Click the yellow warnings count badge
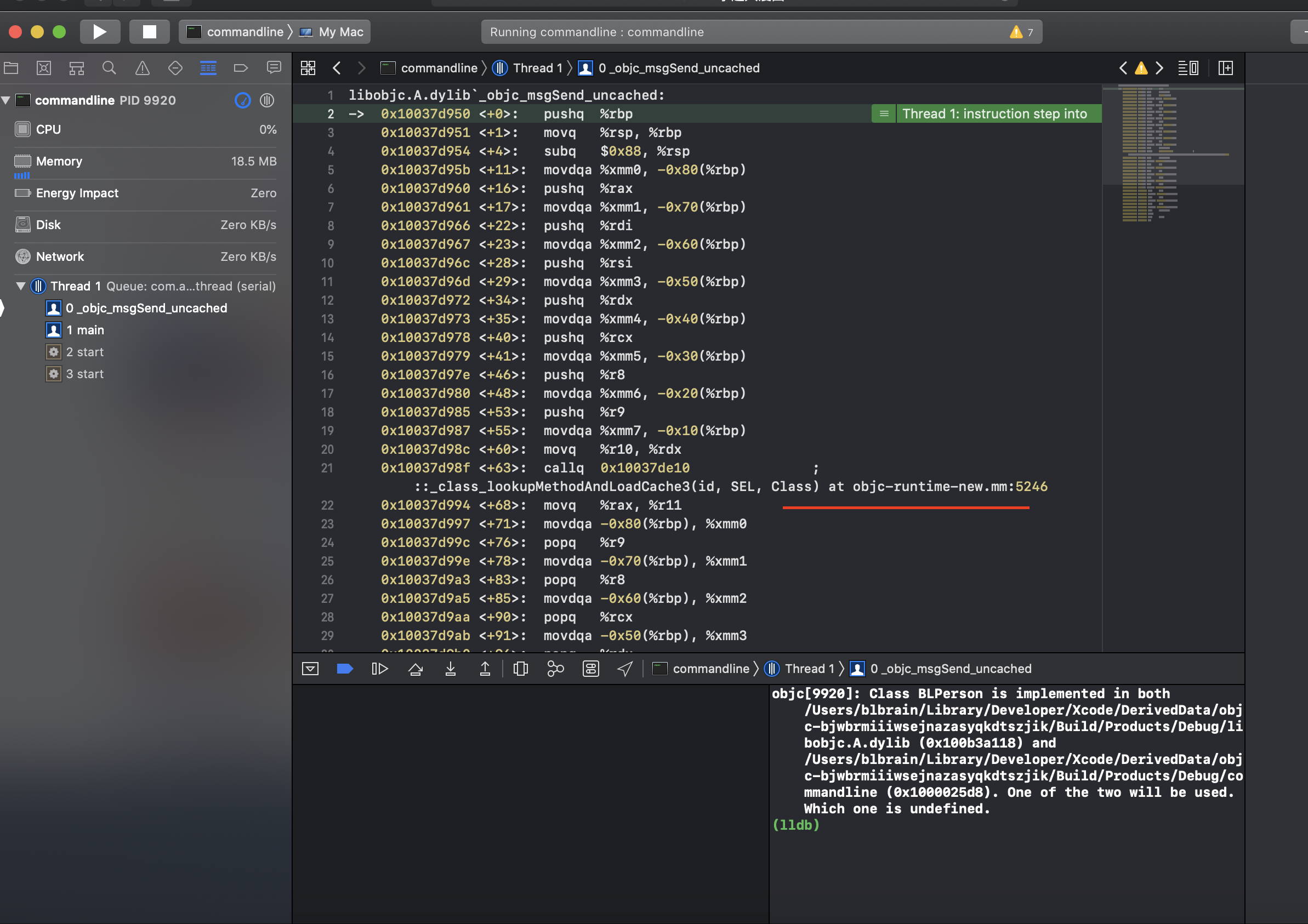This screenshot has width=1308, height=924. coord(1021,32)
